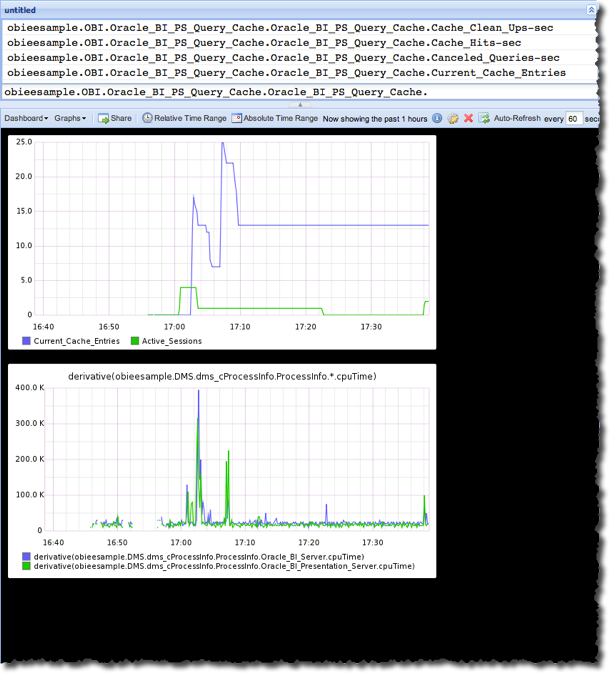Image resolution: width=610 pixels, height=674 pixels.
Task: Click the auto-refresh interval seconds field
Action: [x=573, y=118]
